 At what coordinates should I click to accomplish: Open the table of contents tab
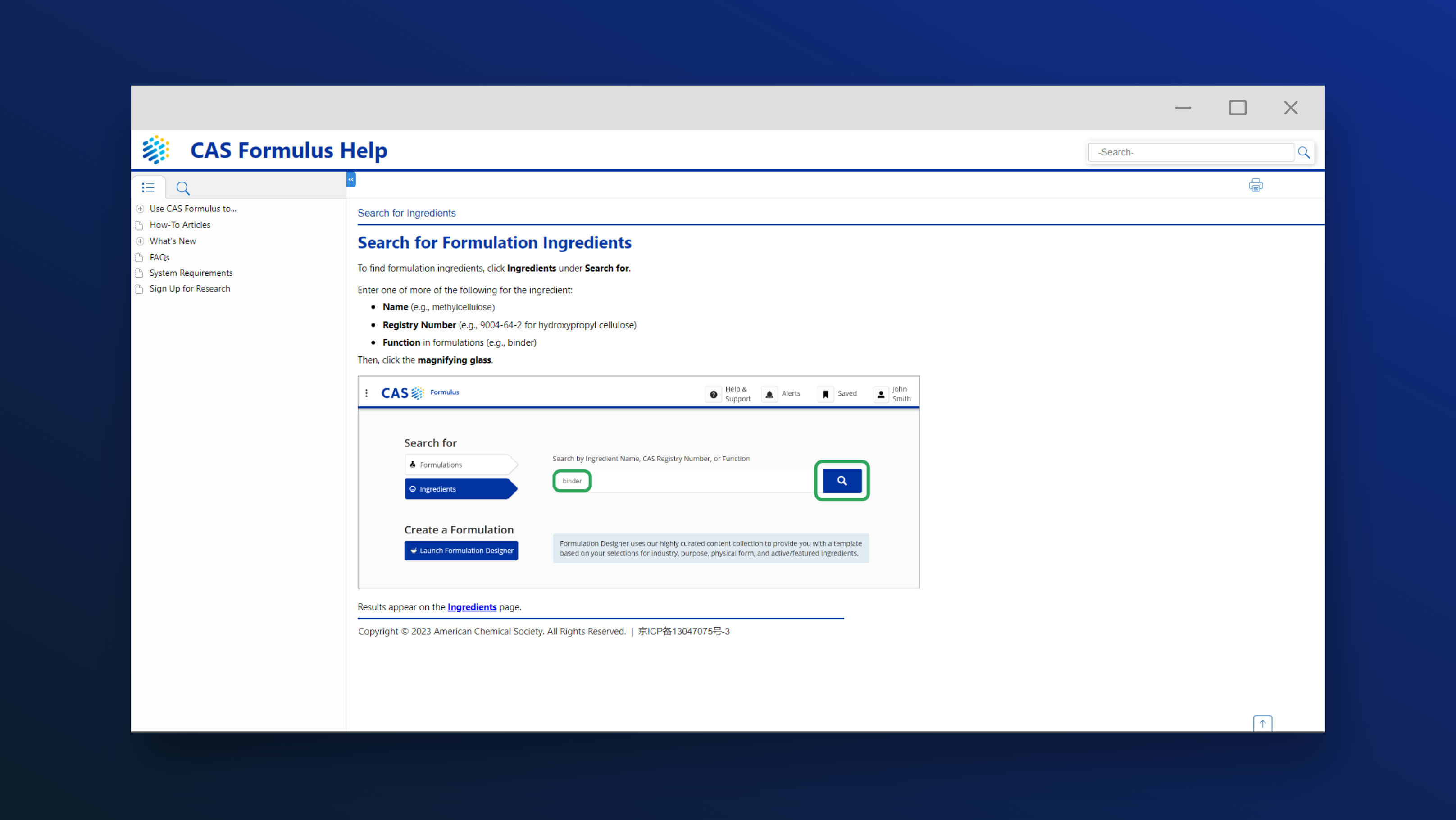pos(148,187)
